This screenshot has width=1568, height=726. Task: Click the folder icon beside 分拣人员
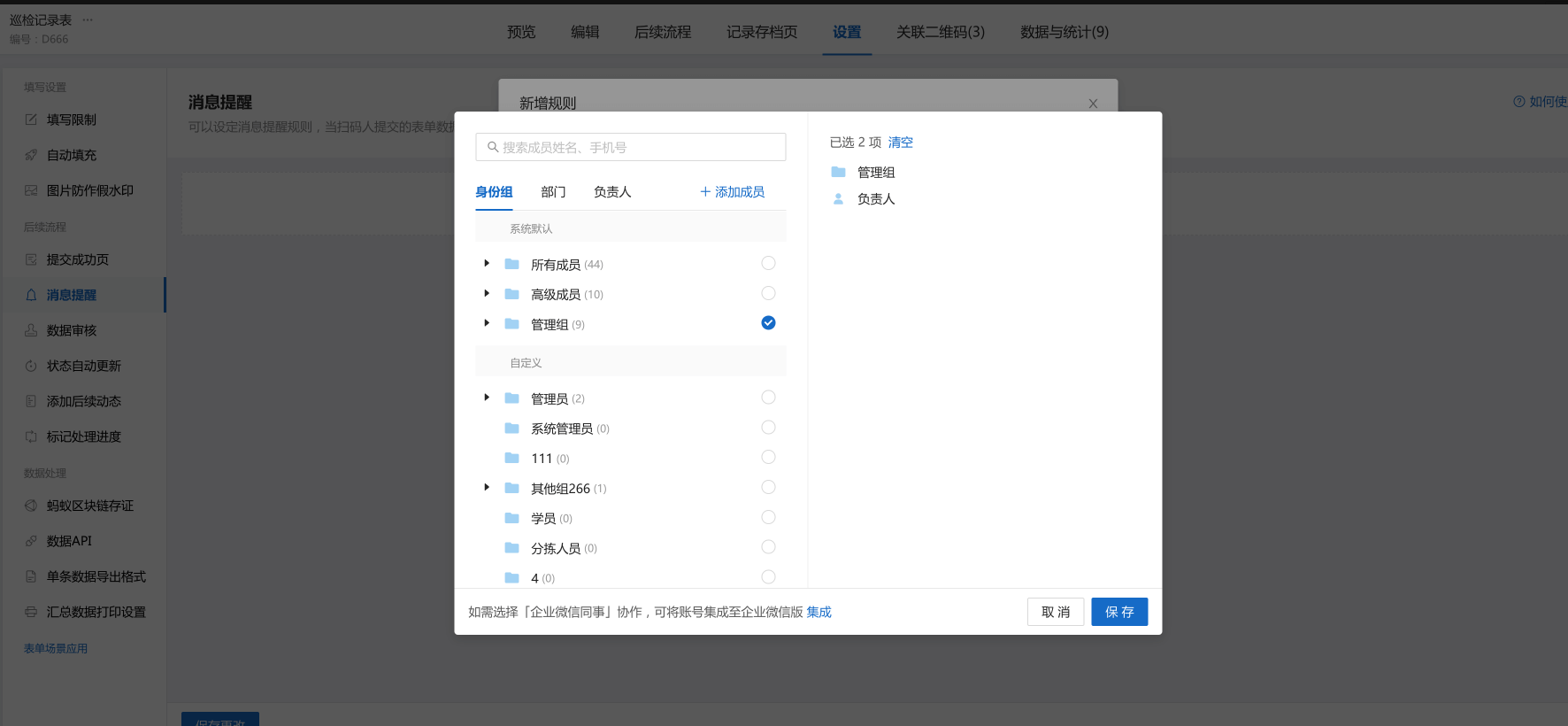(511, 548)
